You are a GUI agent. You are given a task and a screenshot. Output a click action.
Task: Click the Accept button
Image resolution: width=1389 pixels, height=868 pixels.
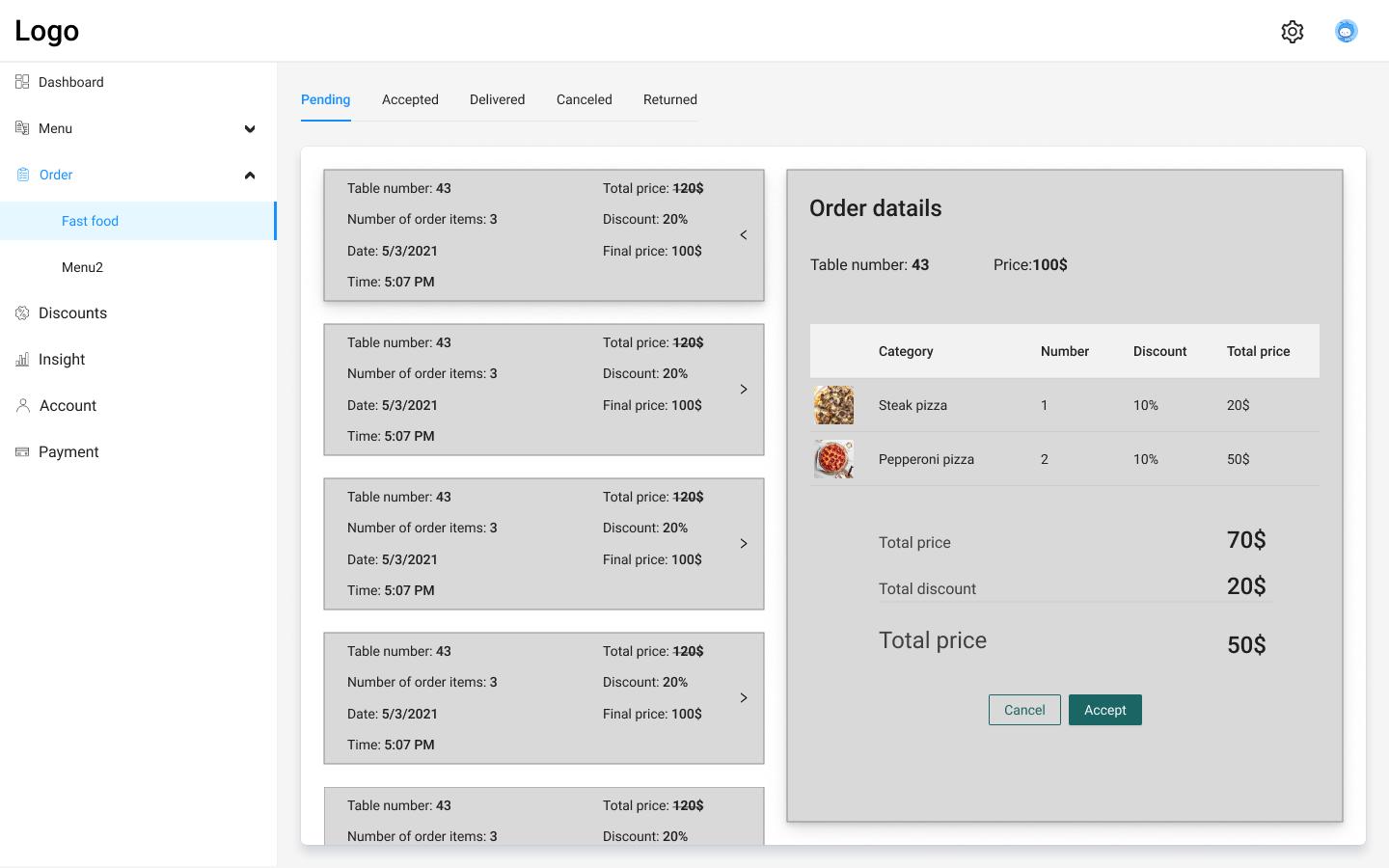pos(1105,710)
